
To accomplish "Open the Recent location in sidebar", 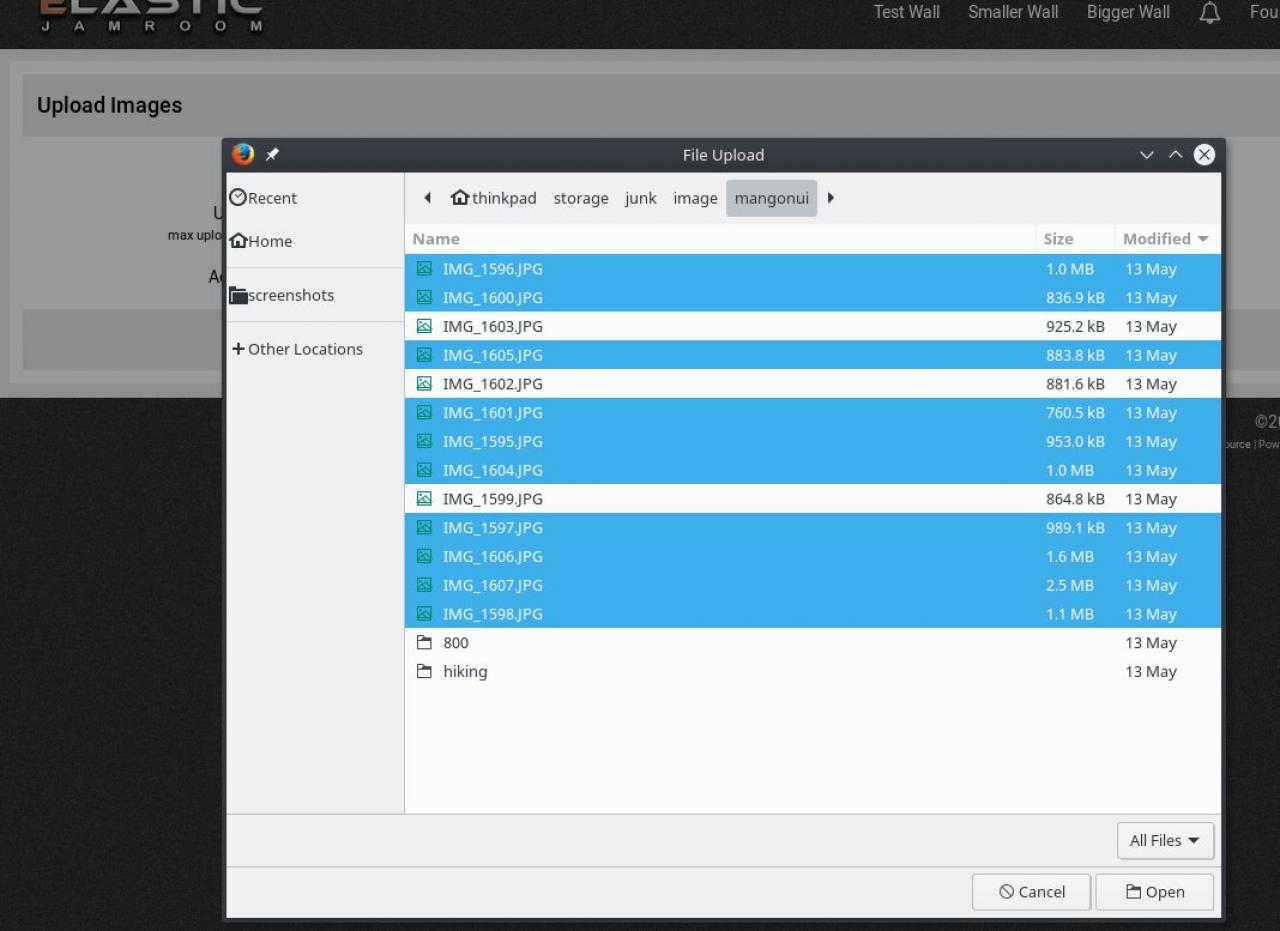I will point(264,198).
